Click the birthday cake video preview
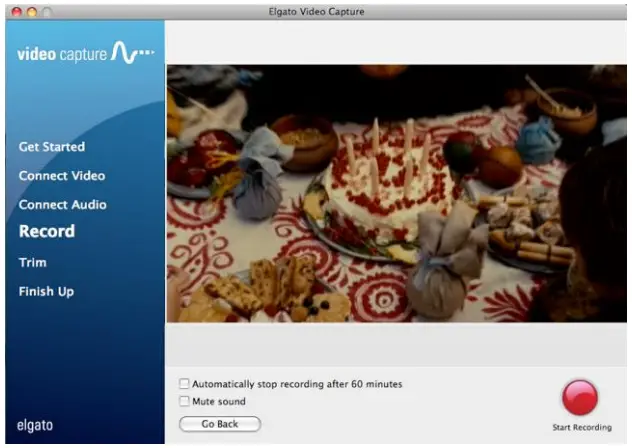The width and height of the screenshot is (632, 448). tap(397, 194)
